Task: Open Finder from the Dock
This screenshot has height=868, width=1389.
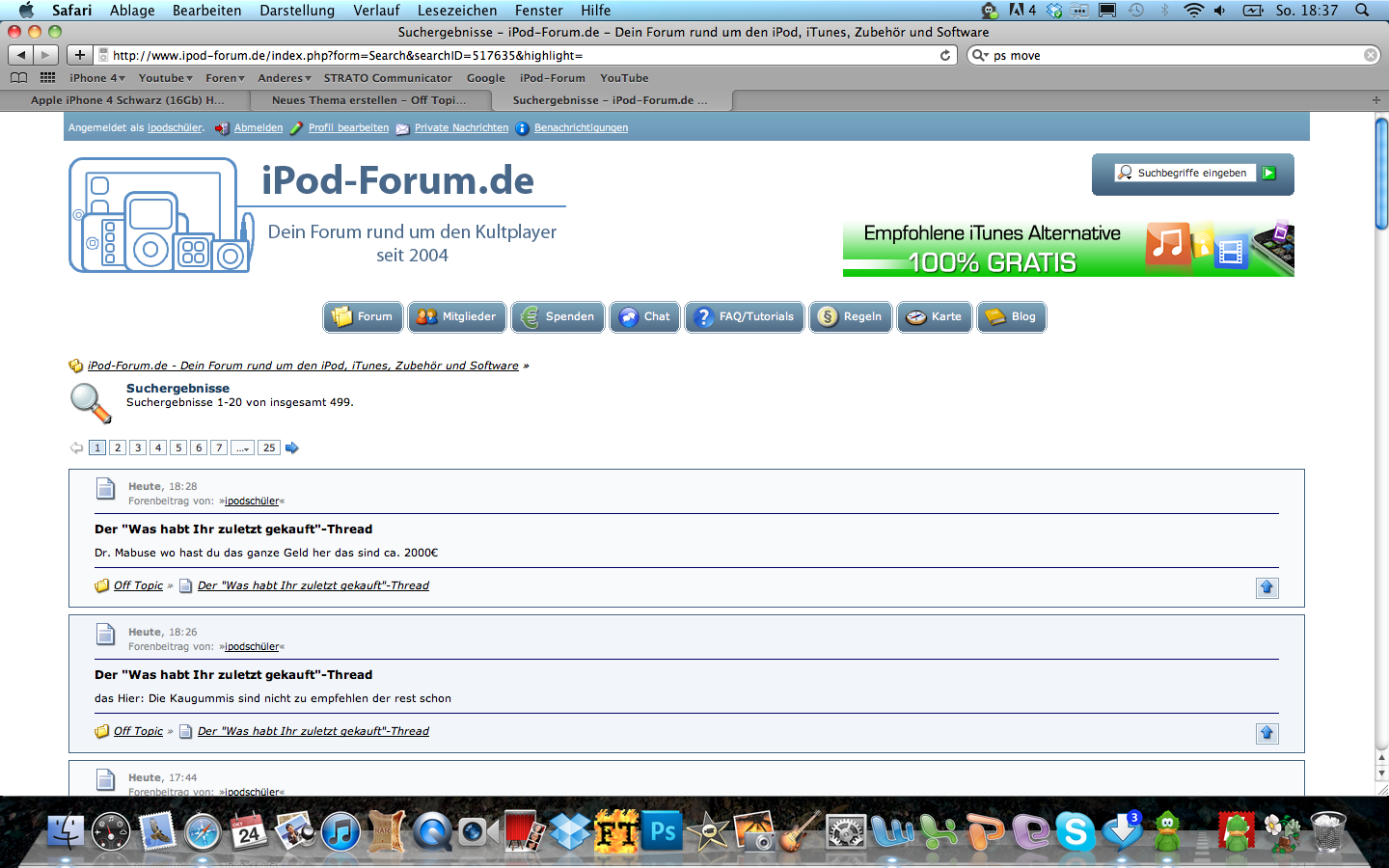Action: point(66,831)
